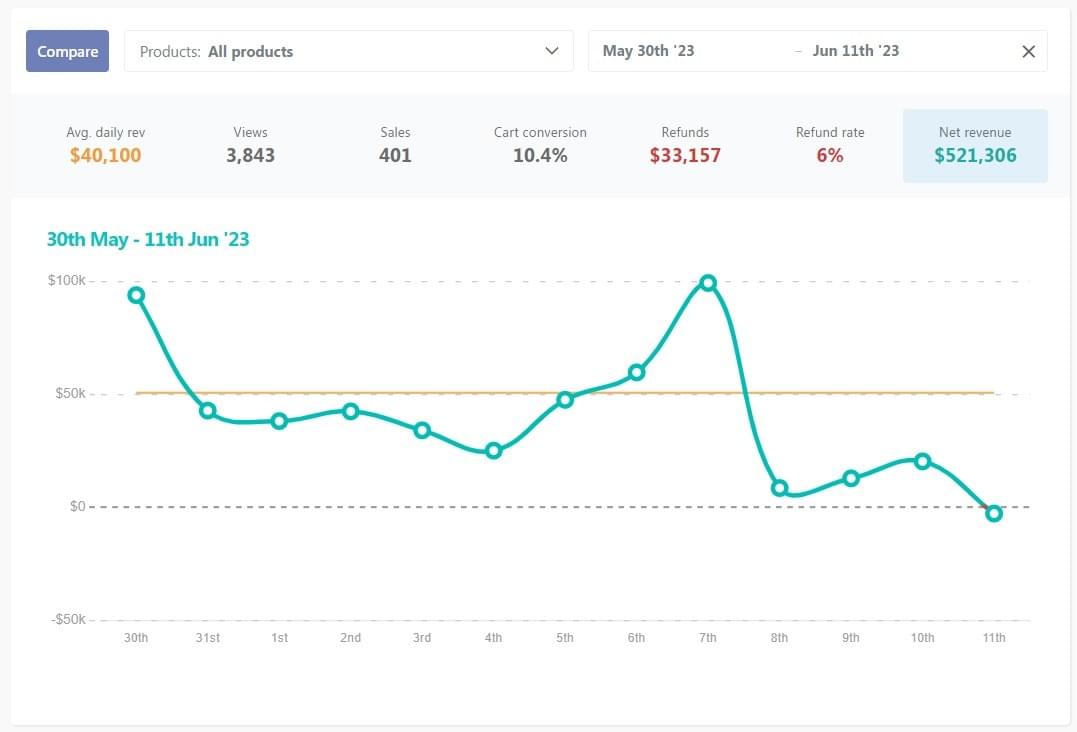Select the Refunds metric
The height and width of the screenshot is (732, 1077).
[x=685, y=145]
